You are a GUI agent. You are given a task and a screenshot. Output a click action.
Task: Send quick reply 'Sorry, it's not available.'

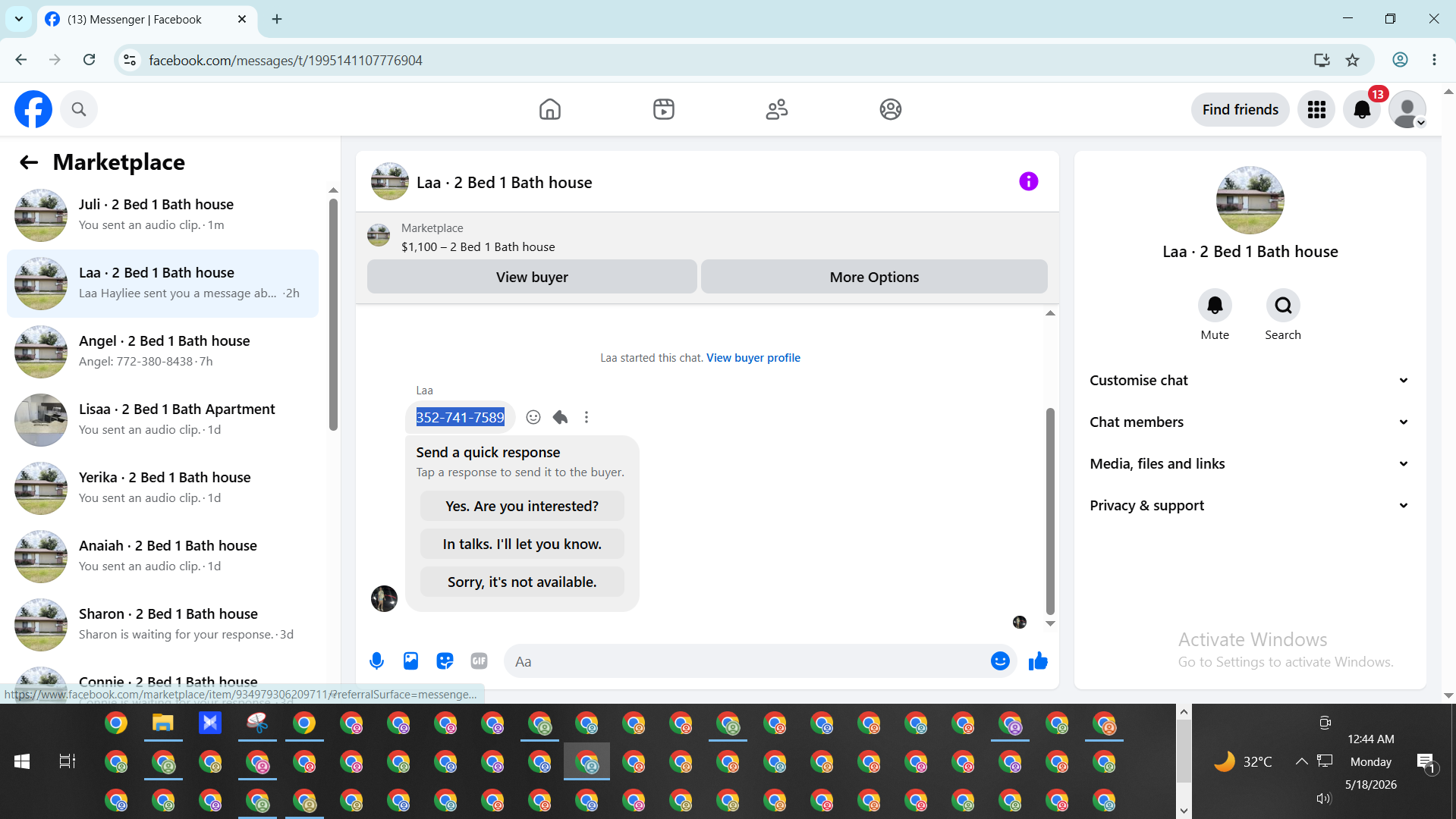click(x=522, y=582)
